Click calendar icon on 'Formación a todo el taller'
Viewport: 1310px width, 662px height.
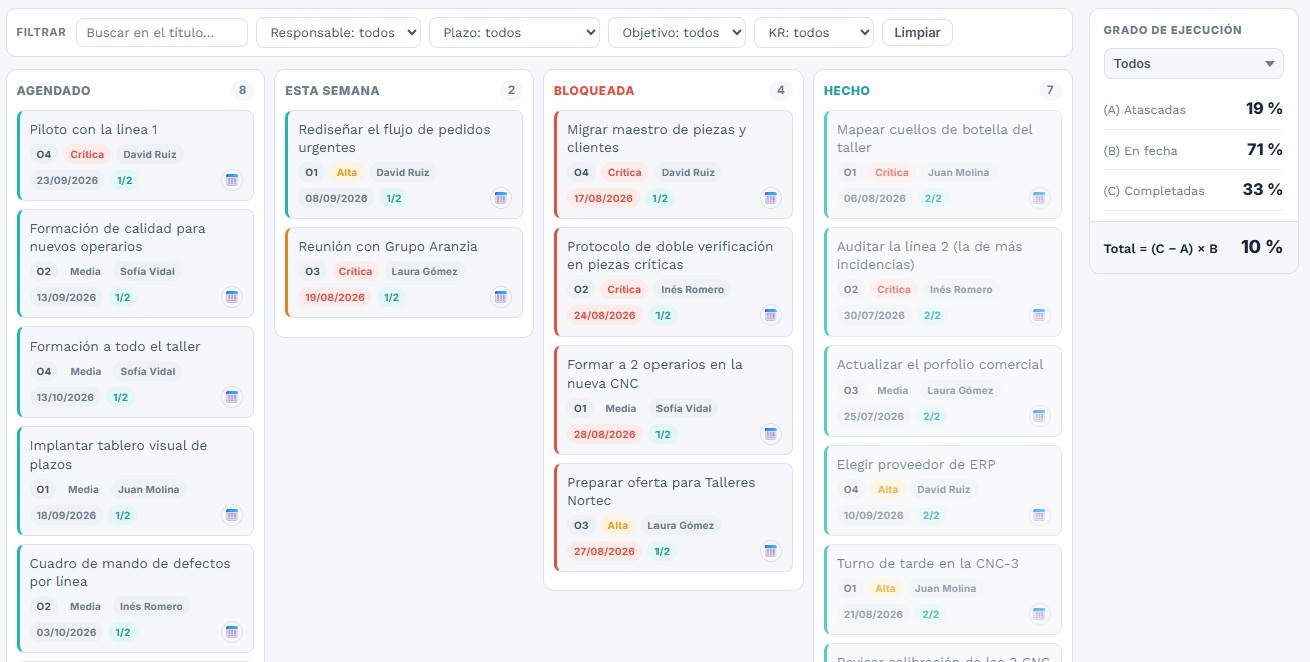pos(232,397)
